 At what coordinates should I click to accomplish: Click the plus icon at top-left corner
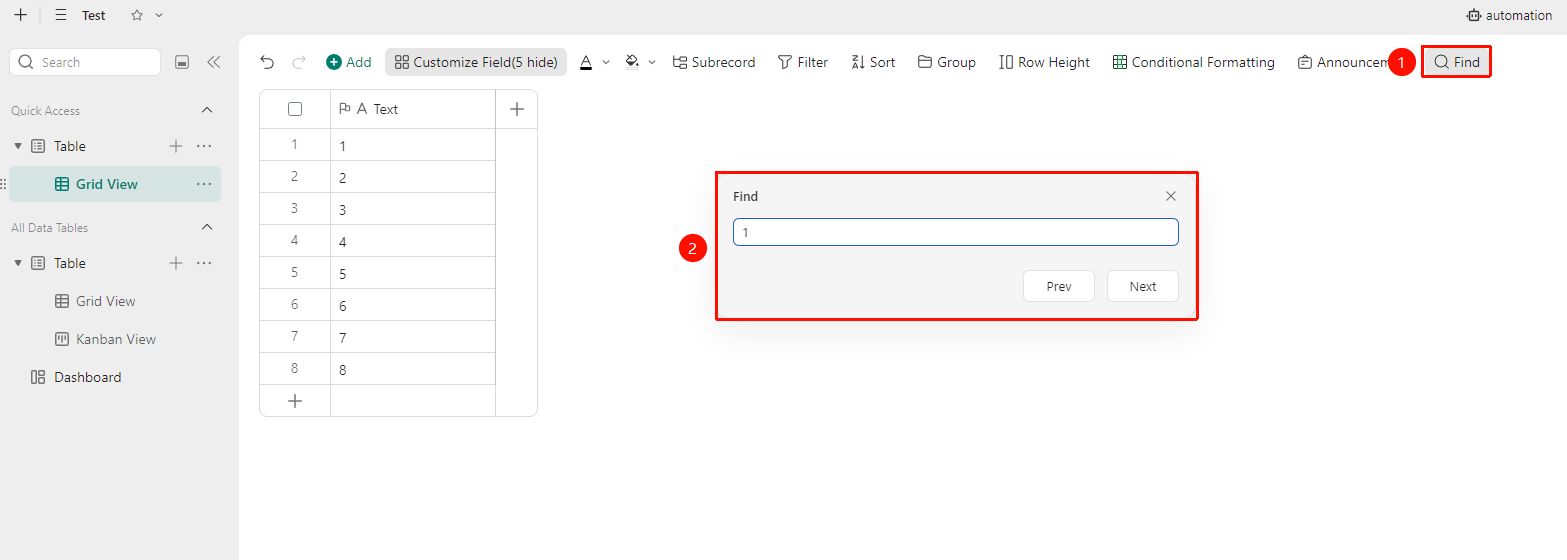[20, 15]
